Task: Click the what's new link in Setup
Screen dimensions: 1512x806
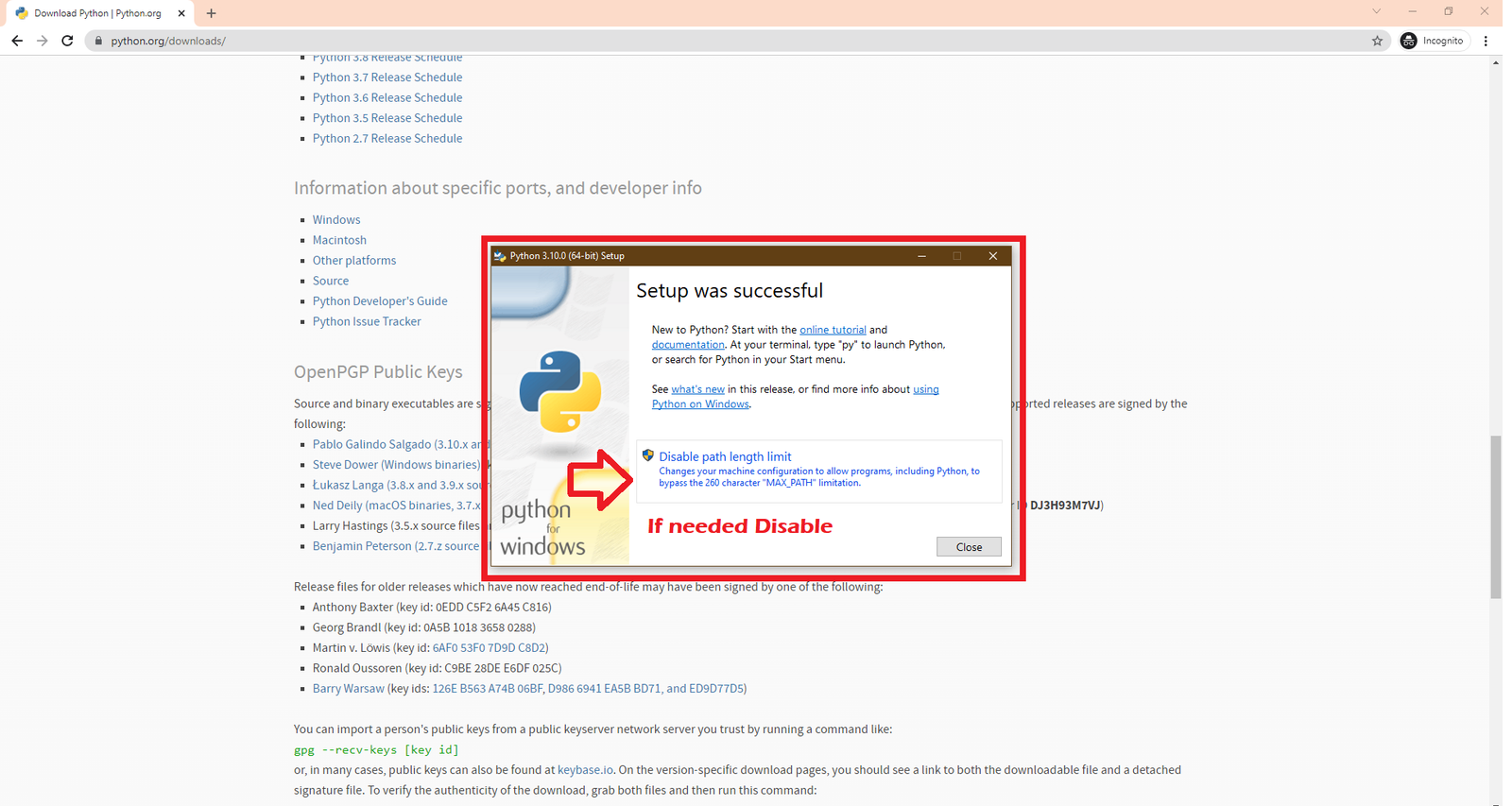Action: (x=697, y=389)
